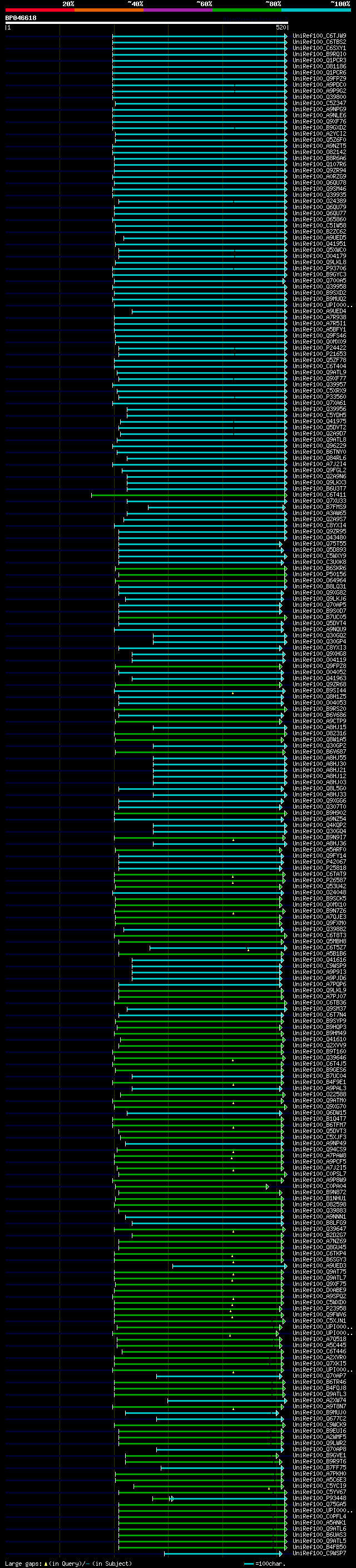Click hit UniRef100_B7FMS9
Screen dimensions: 356x1568
point(319,507)
